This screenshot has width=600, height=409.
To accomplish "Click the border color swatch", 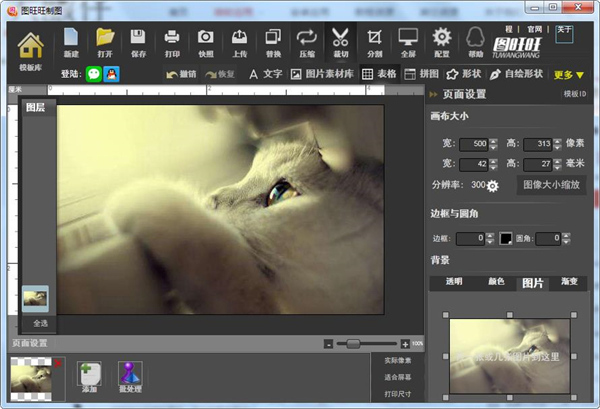I will [506, 238].
